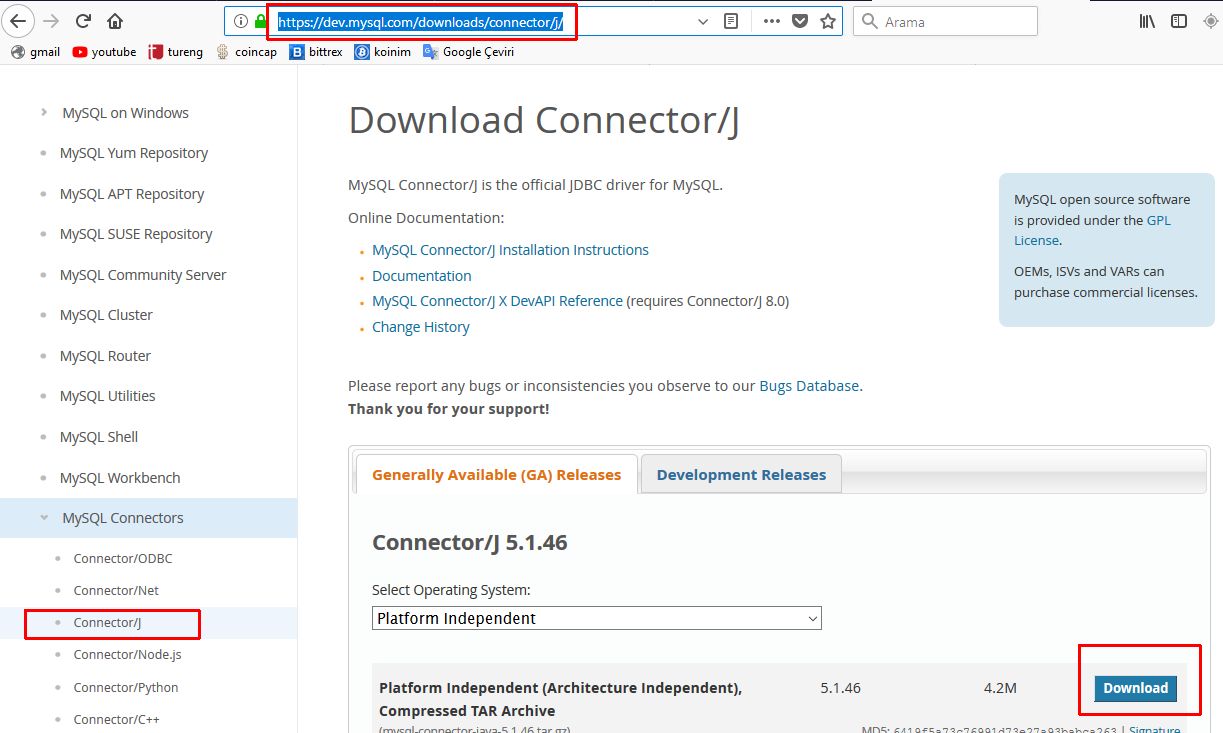
Task: Click the browser Forward arrow button
Action: click(52, 21)
